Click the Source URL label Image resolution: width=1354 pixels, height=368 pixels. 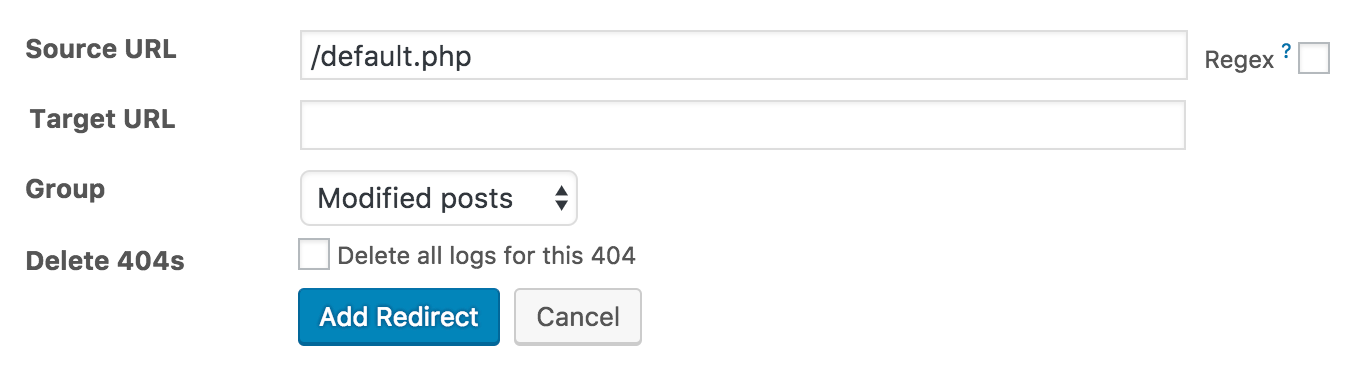pyautogui.click(x=101, y=49)
